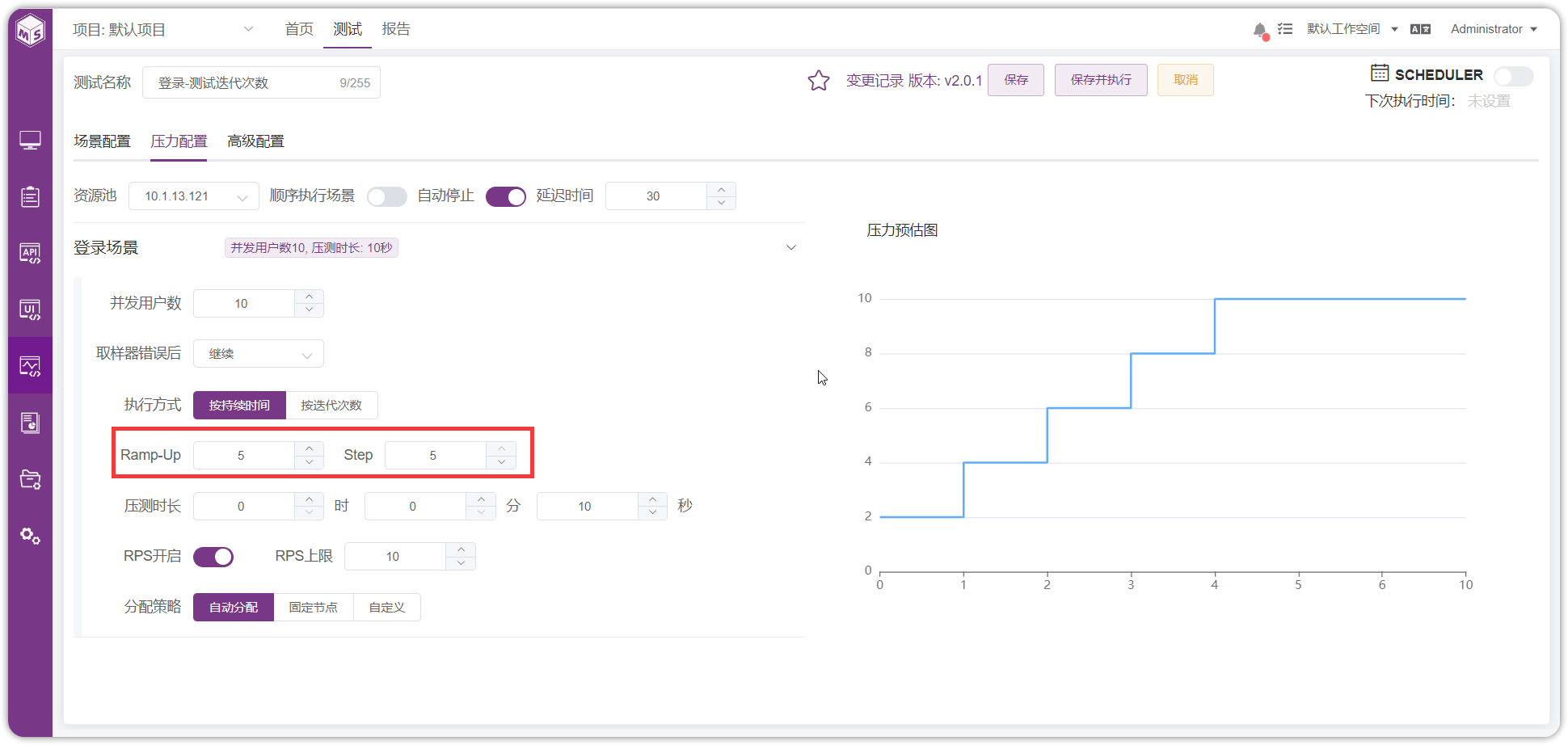Click the 保存 button
The width and height of the screenshot is (1568, 745).
click(x=1016, y=80)
